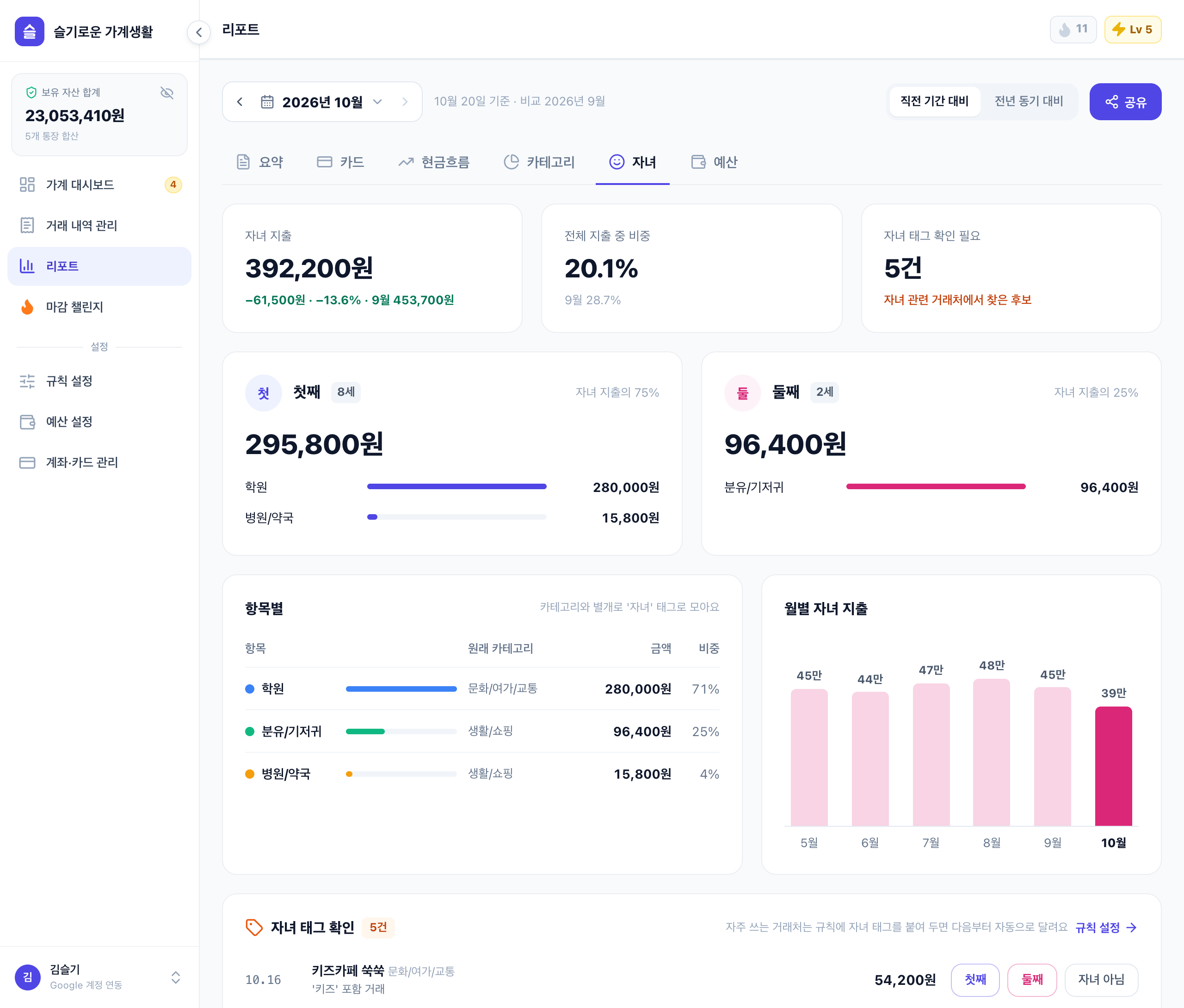
Task: Click the 분유/기저귀 progress bar in the 둘째 card
Action: [x=936, y=486]
